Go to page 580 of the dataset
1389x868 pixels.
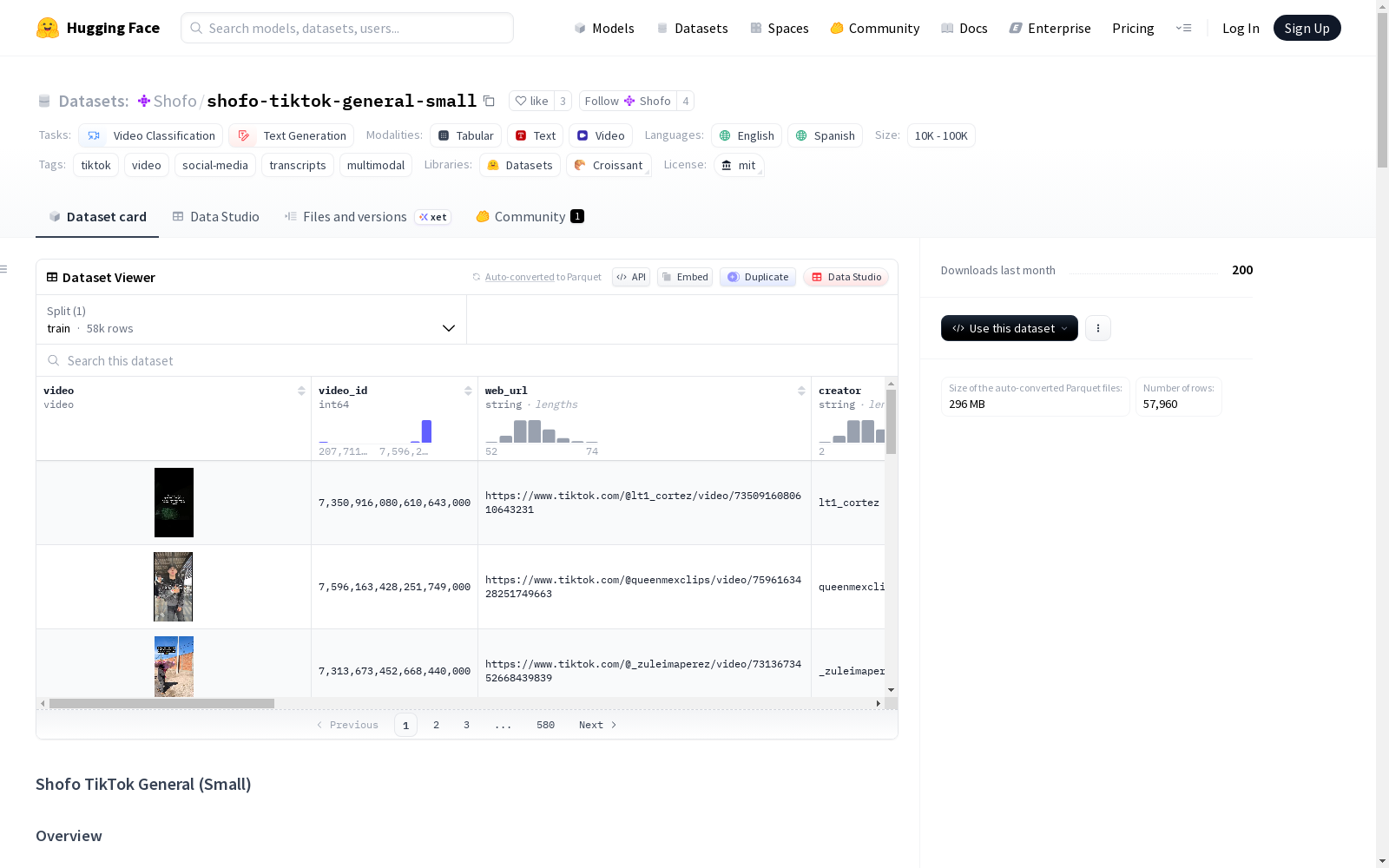(x=545, y=725)
